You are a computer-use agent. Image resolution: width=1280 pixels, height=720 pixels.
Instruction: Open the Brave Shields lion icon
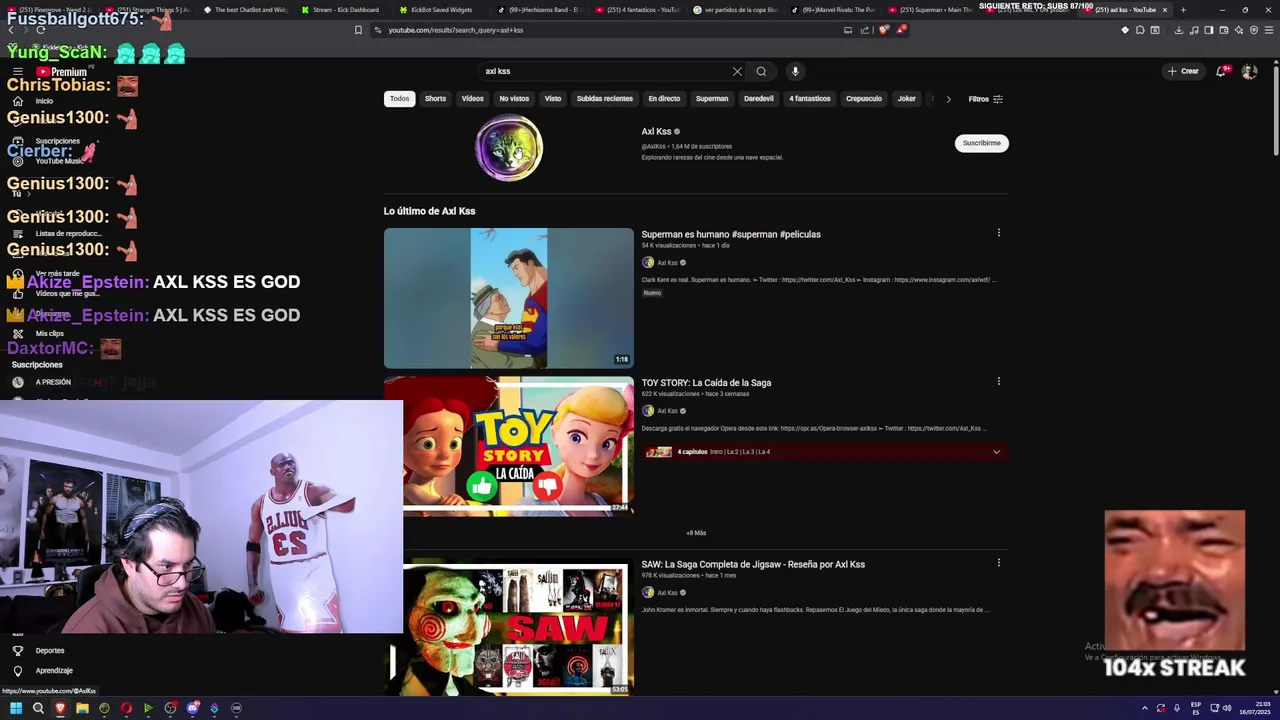click(x=883, y=30)
